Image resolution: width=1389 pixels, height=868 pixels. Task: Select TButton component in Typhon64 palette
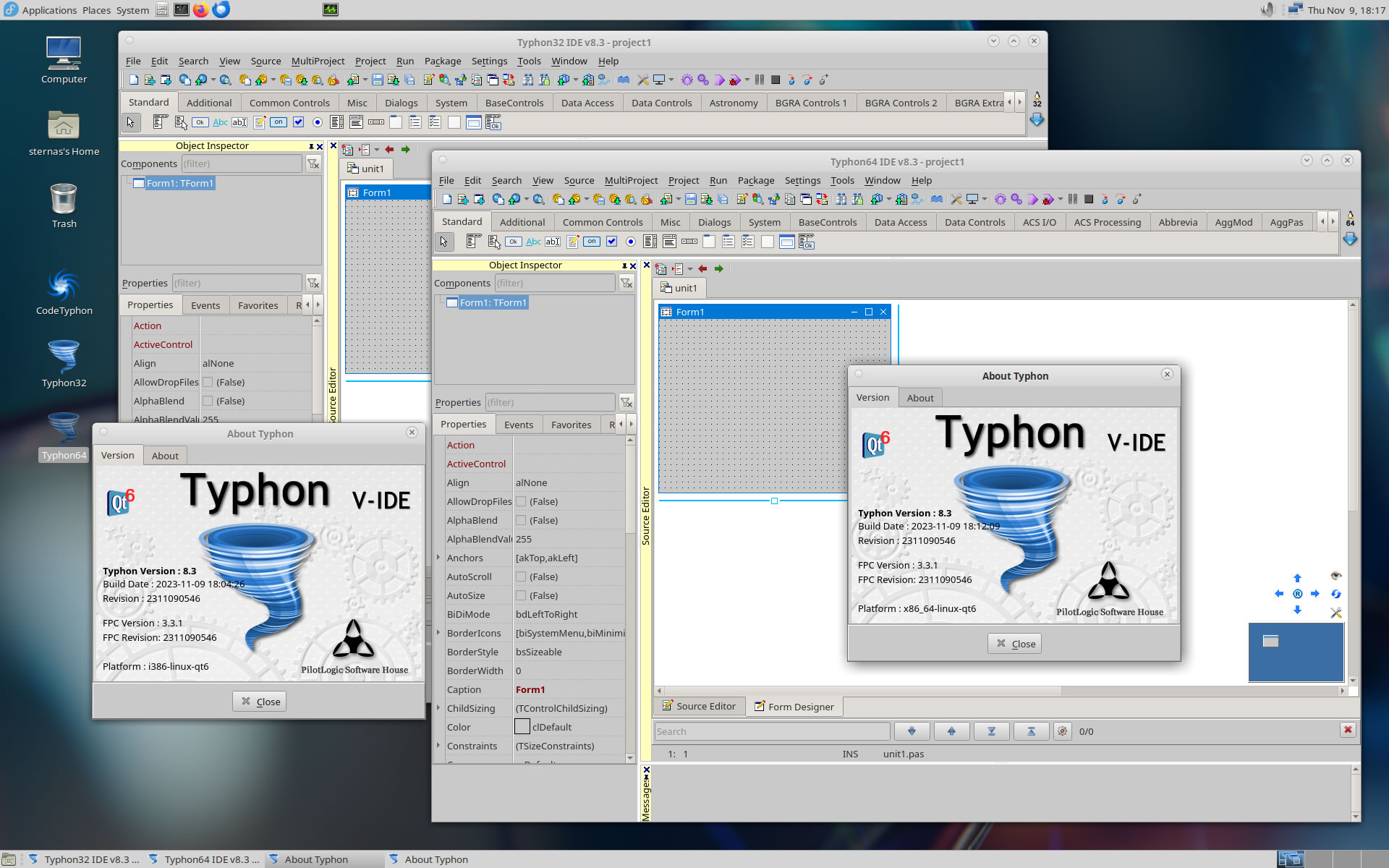coord(514,242)
